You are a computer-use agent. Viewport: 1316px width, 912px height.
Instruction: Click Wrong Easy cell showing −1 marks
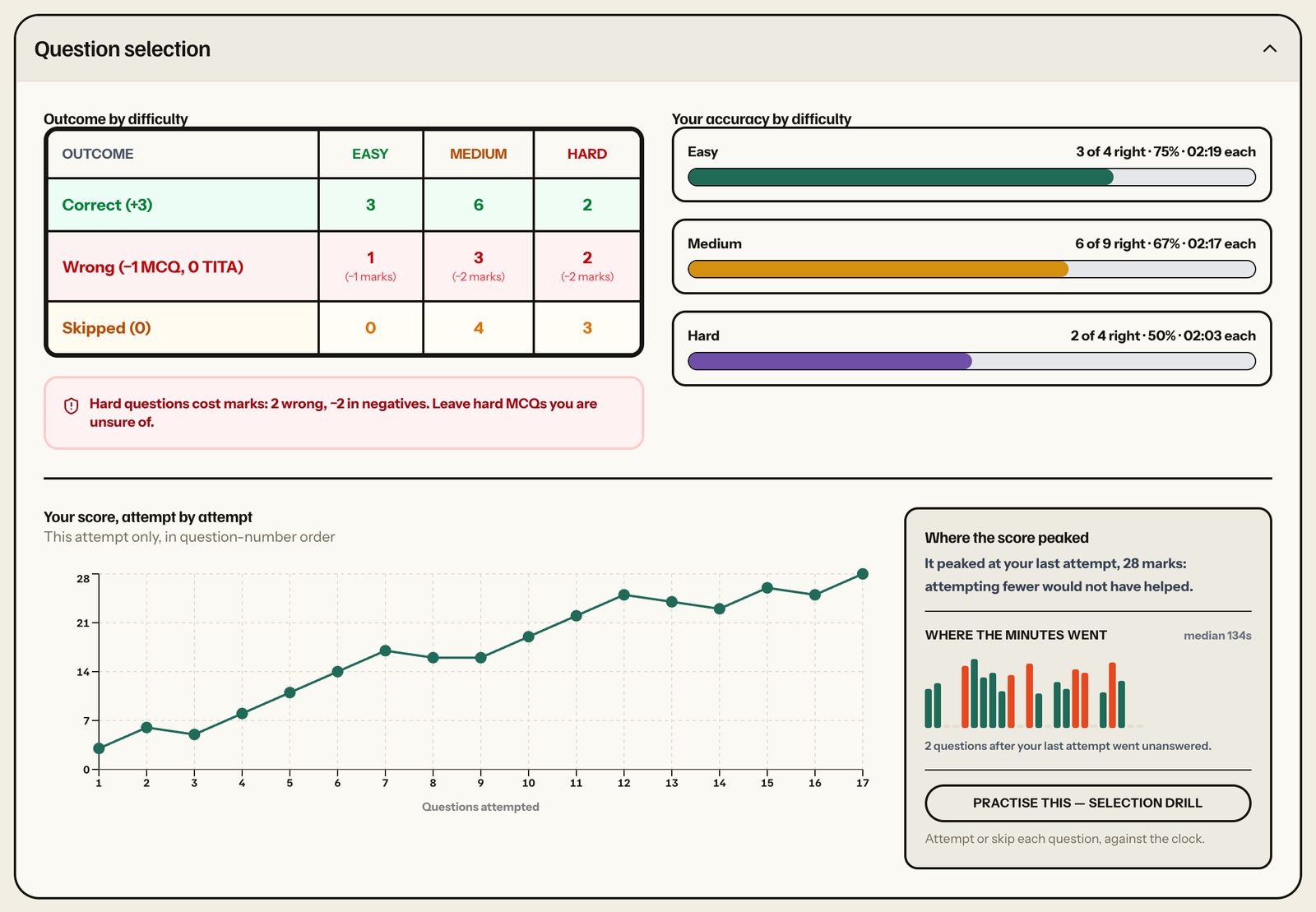click(370, 266)
